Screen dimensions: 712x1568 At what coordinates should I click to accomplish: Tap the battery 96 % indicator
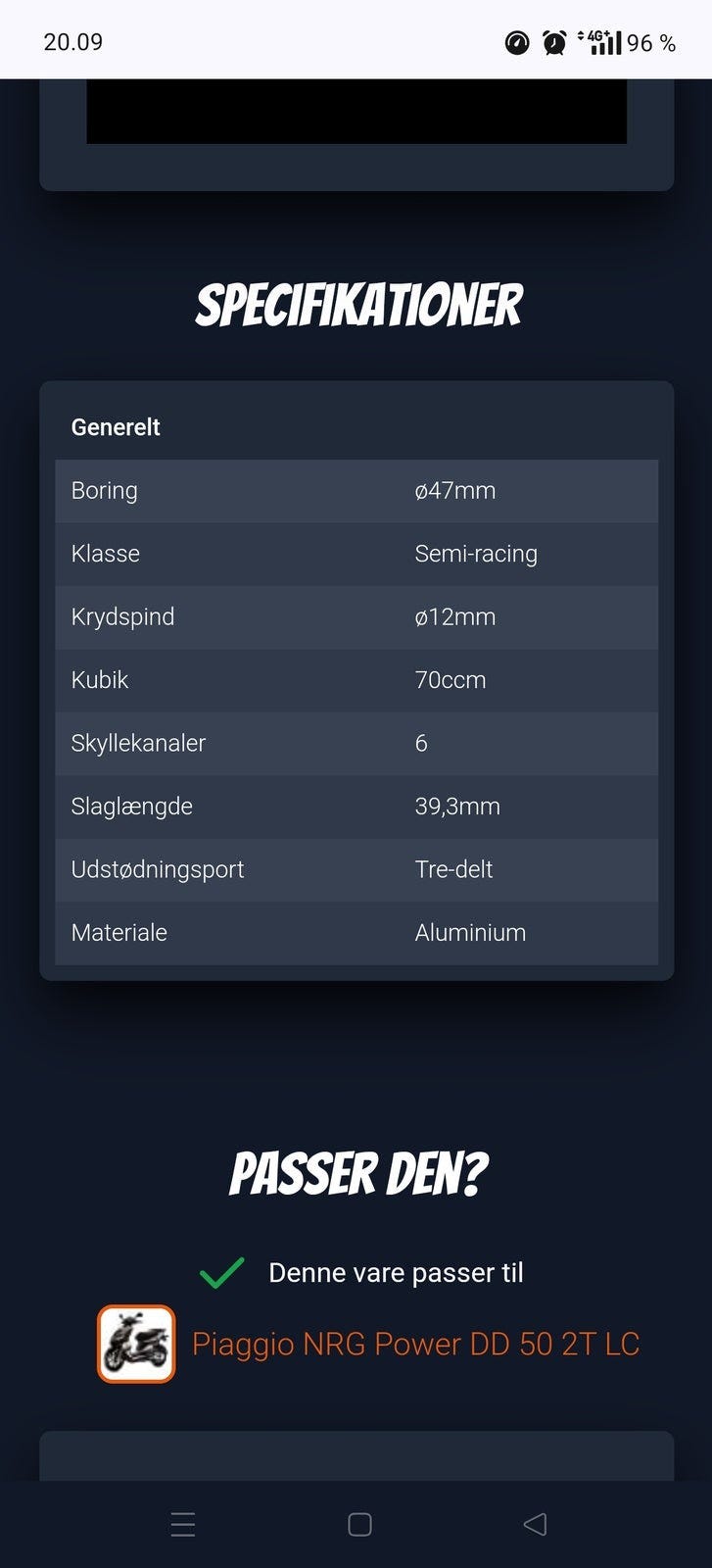point(651,43)
